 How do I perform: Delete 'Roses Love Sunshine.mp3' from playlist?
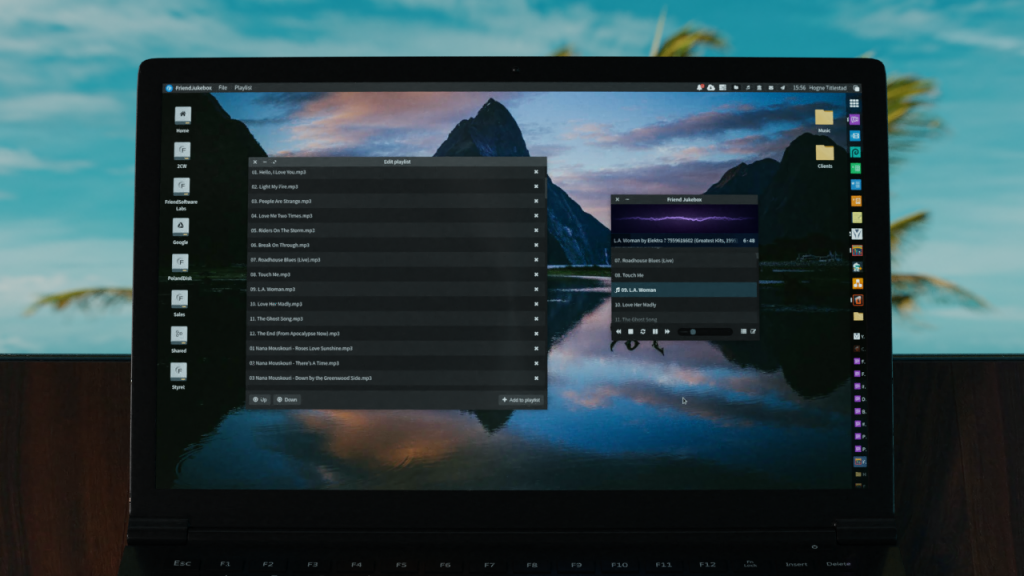tap(536, 348)
